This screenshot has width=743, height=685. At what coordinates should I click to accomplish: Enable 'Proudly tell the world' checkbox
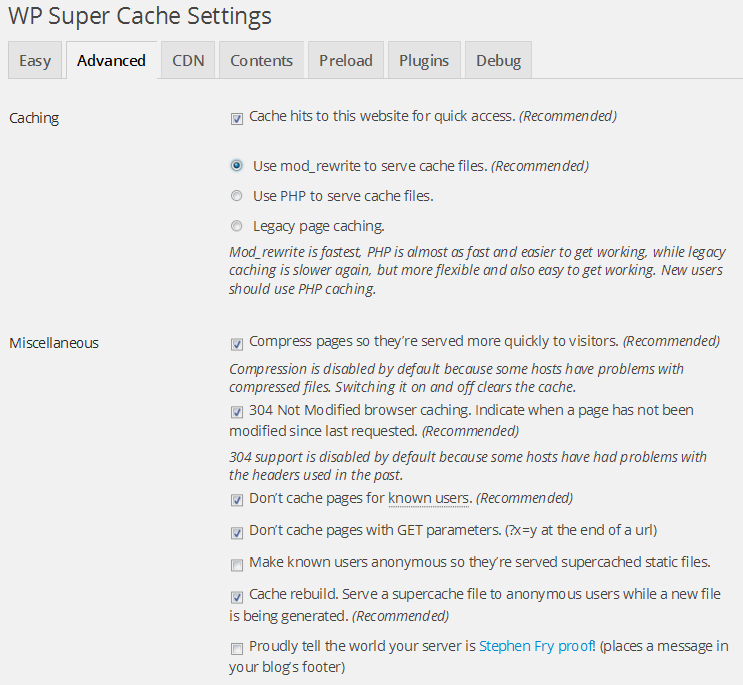point(237,648)
